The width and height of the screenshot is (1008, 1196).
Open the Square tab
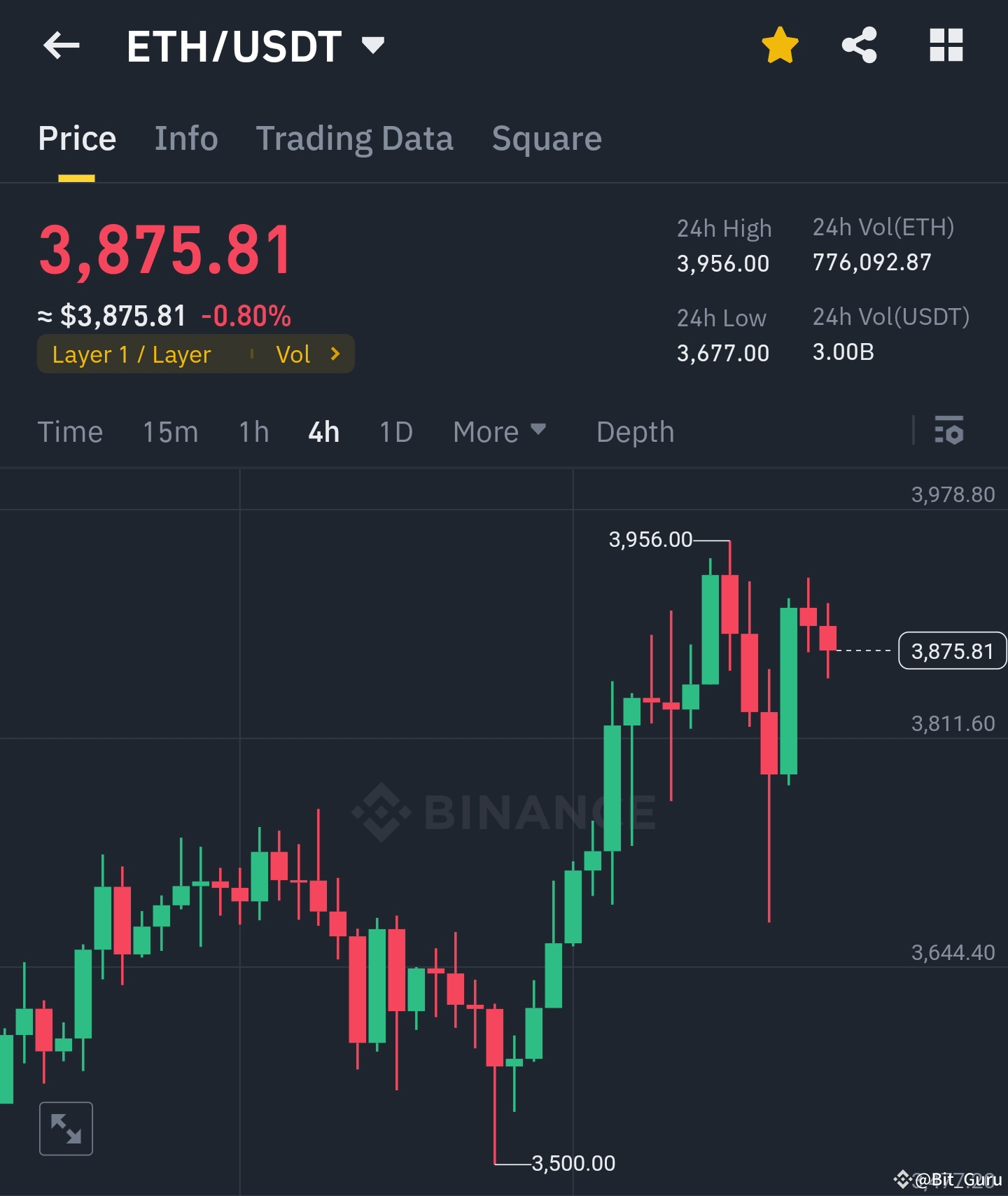547,138
